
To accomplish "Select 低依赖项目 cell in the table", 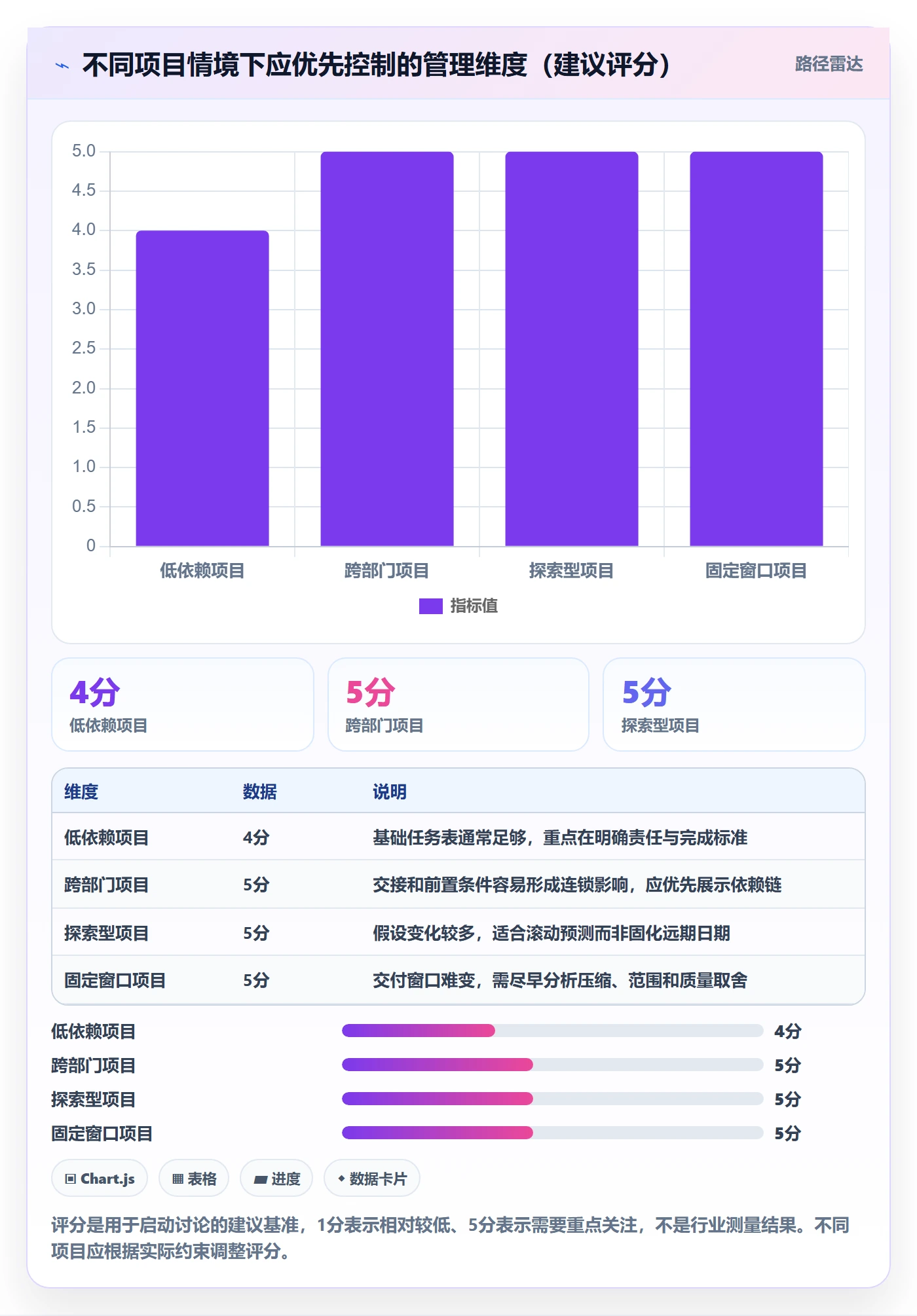I will pyautogui.click(x=107, y=837).
